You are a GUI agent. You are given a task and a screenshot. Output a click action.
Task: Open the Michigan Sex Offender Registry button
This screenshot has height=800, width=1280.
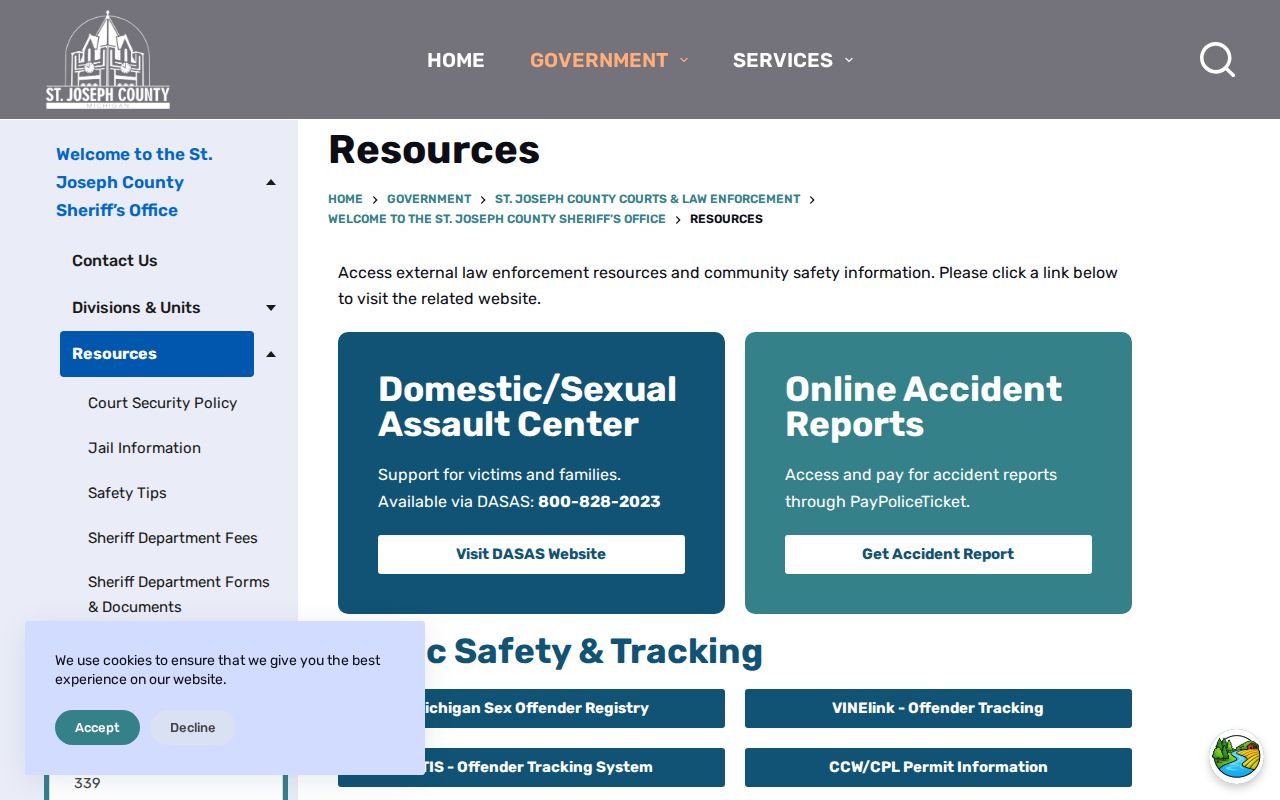(x=575, y=708)
